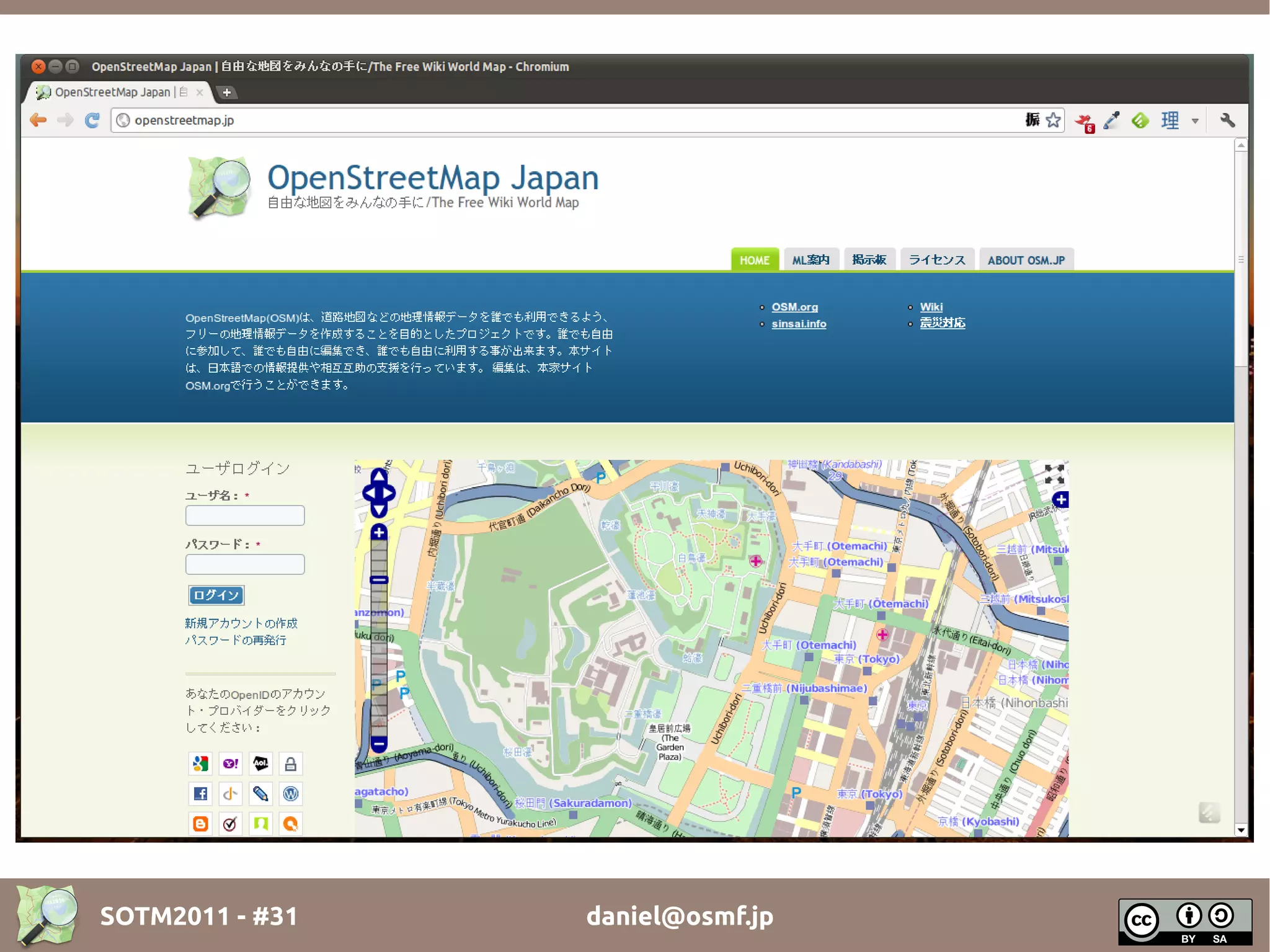Choose the Facebook login provider icon
The height and width of the screenshot is (952, 1270).
pyautogui.click(x=200, y=793)
